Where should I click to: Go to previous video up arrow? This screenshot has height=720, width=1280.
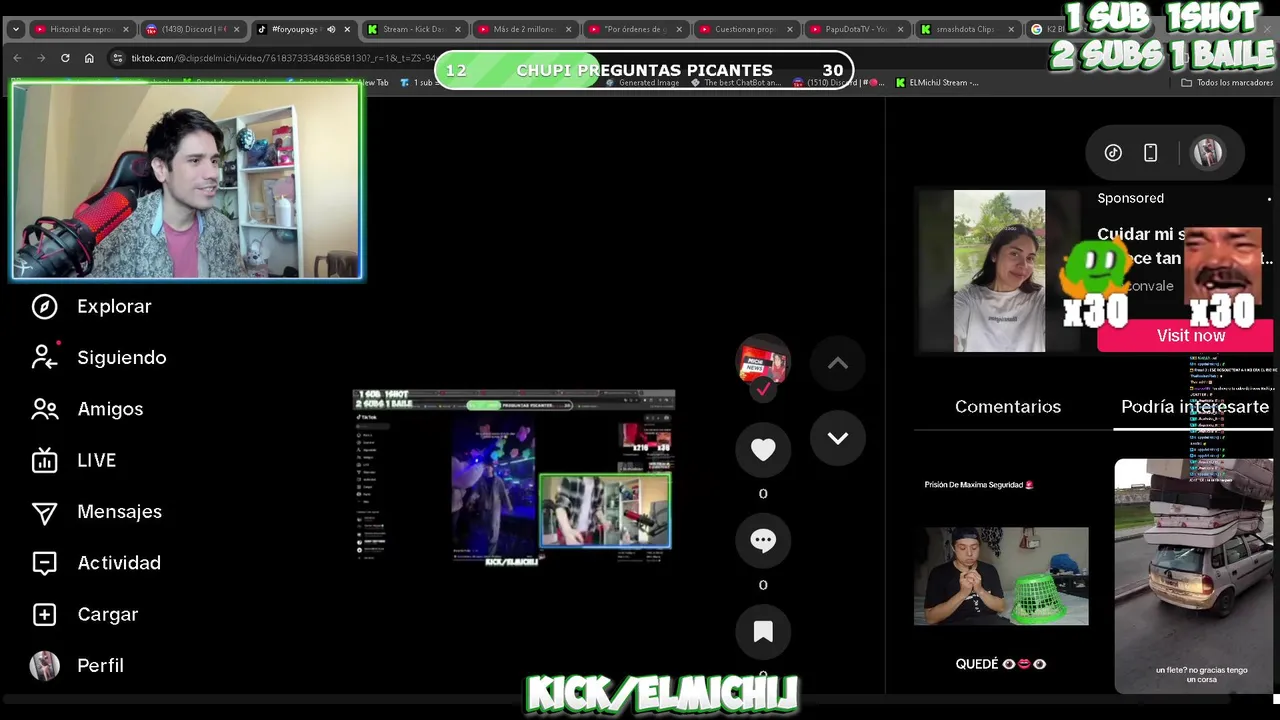[x=838, y=364]
